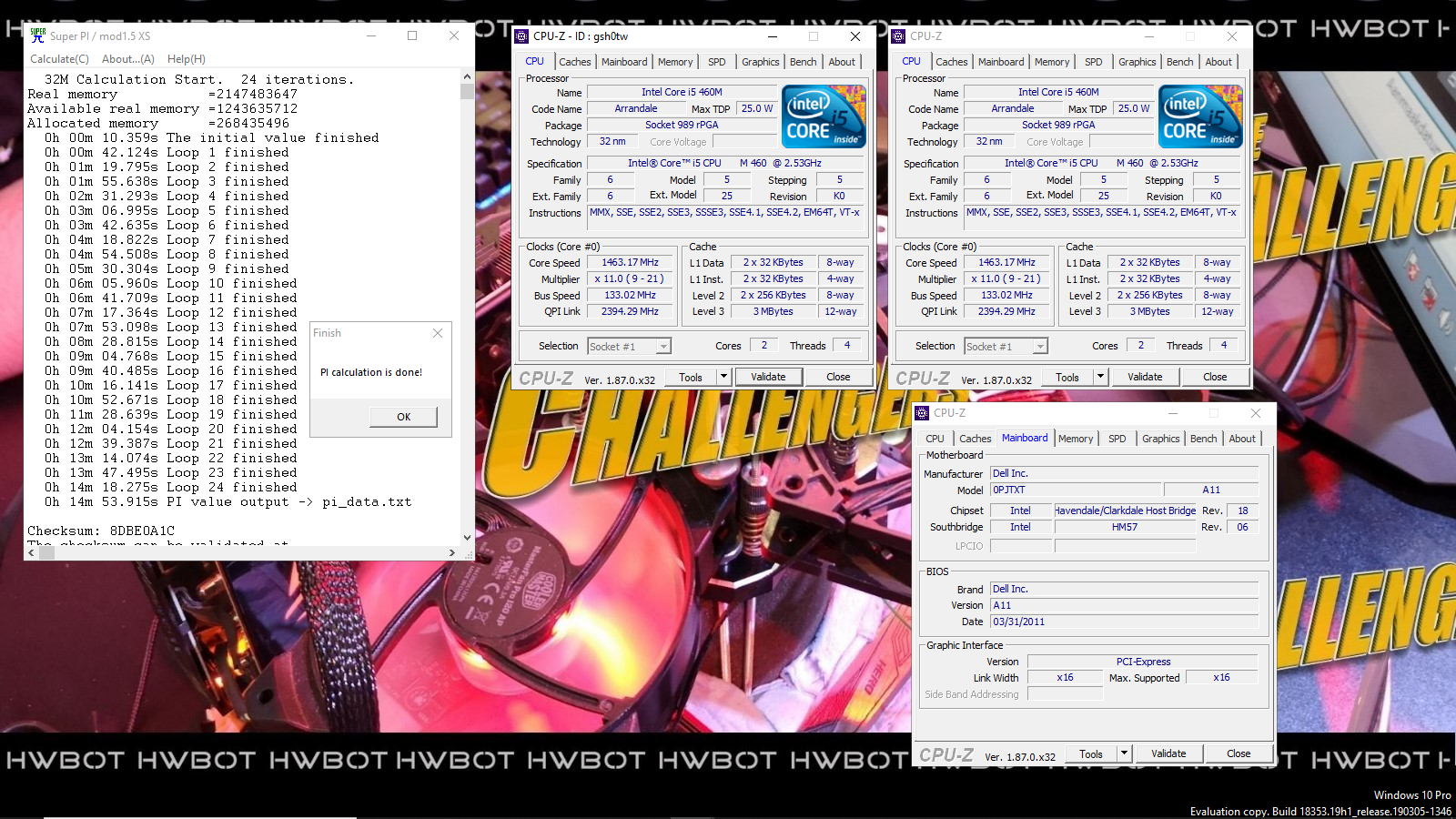Viewport: 1456px width, 819px height.
Task: Click Validate in gsh0tw CPU-Z window
Action: (x=768, y=377)
